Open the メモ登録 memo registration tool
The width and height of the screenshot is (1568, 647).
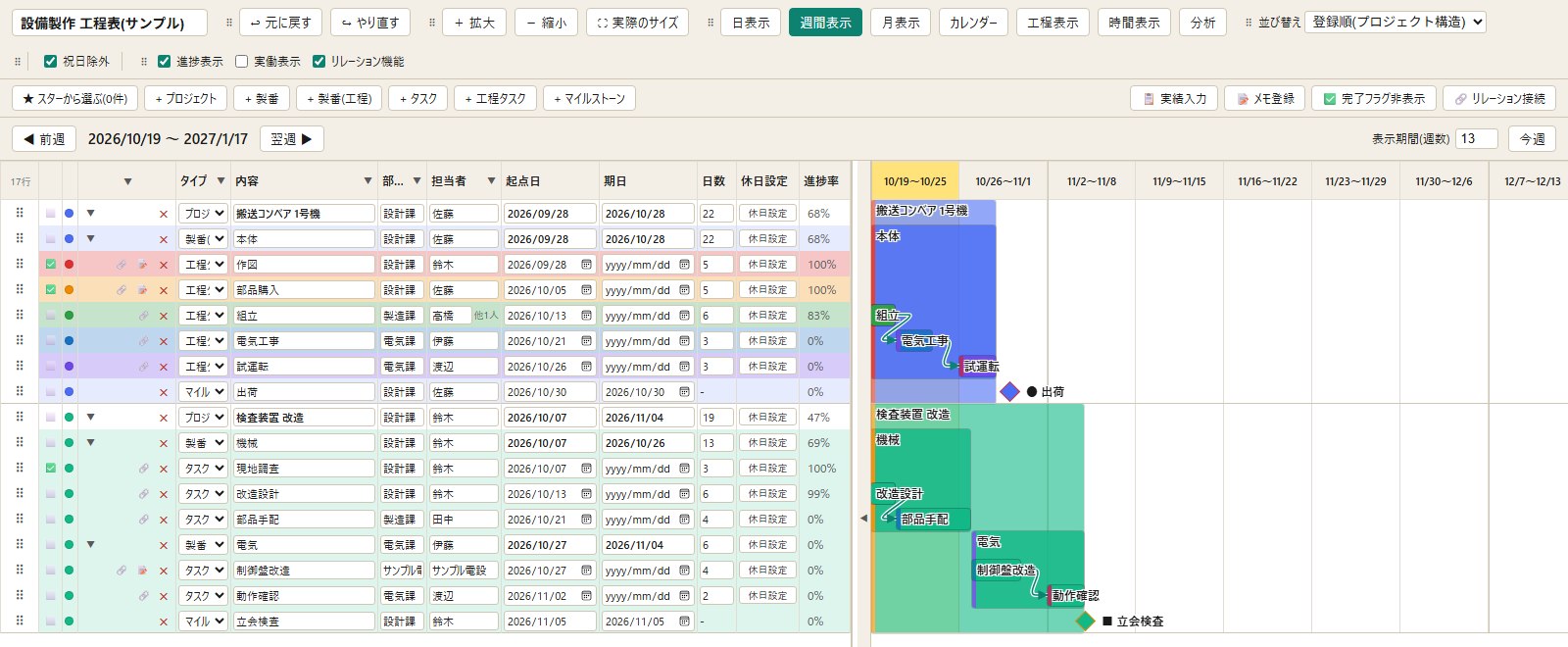pyautogui.click(x=1264, y=98)
